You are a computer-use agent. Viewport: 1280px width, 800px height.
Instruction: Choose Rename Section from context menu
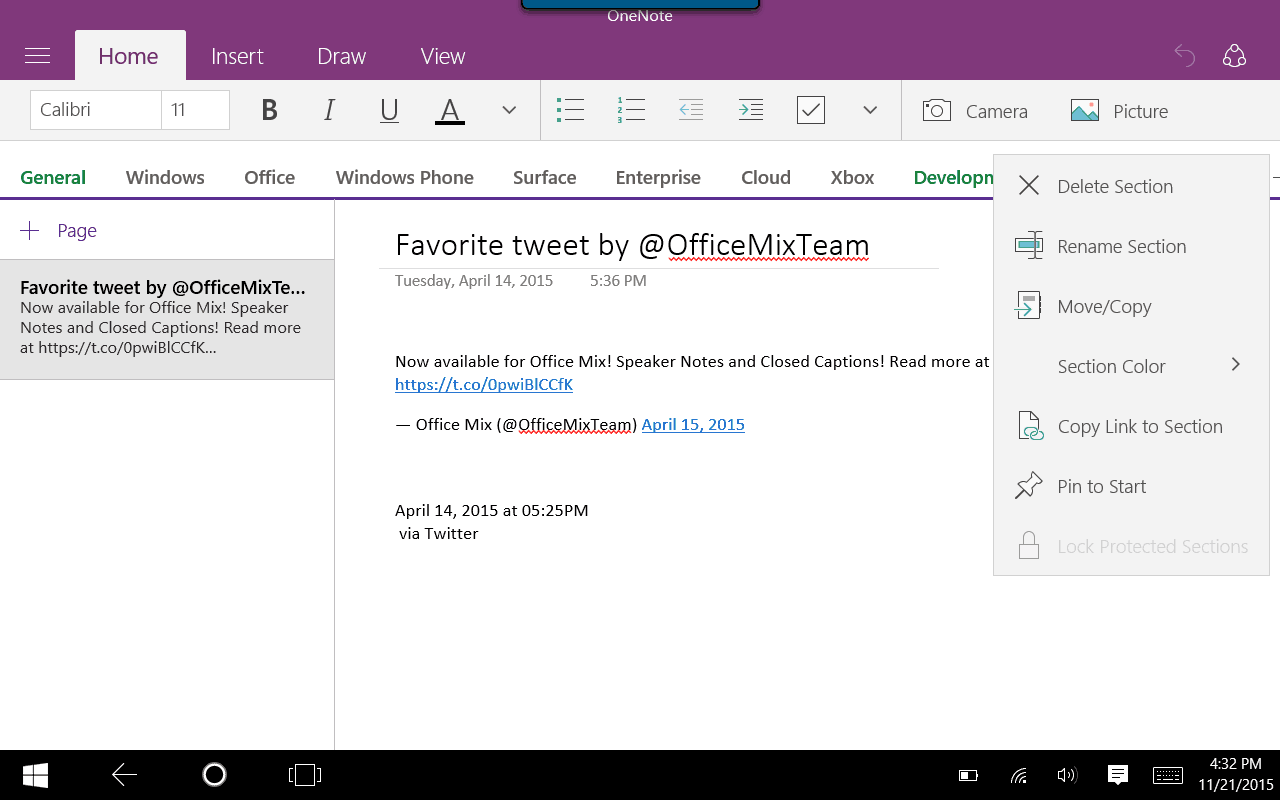[1131, 246]
